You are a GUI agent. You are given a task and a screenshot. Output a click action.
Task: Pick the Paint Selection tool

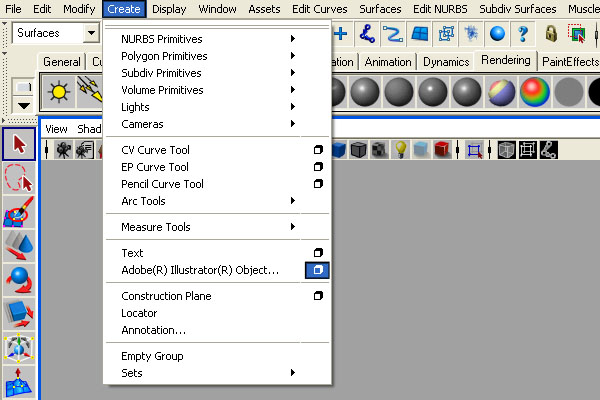pyautogui.click(x=19, y=214)
